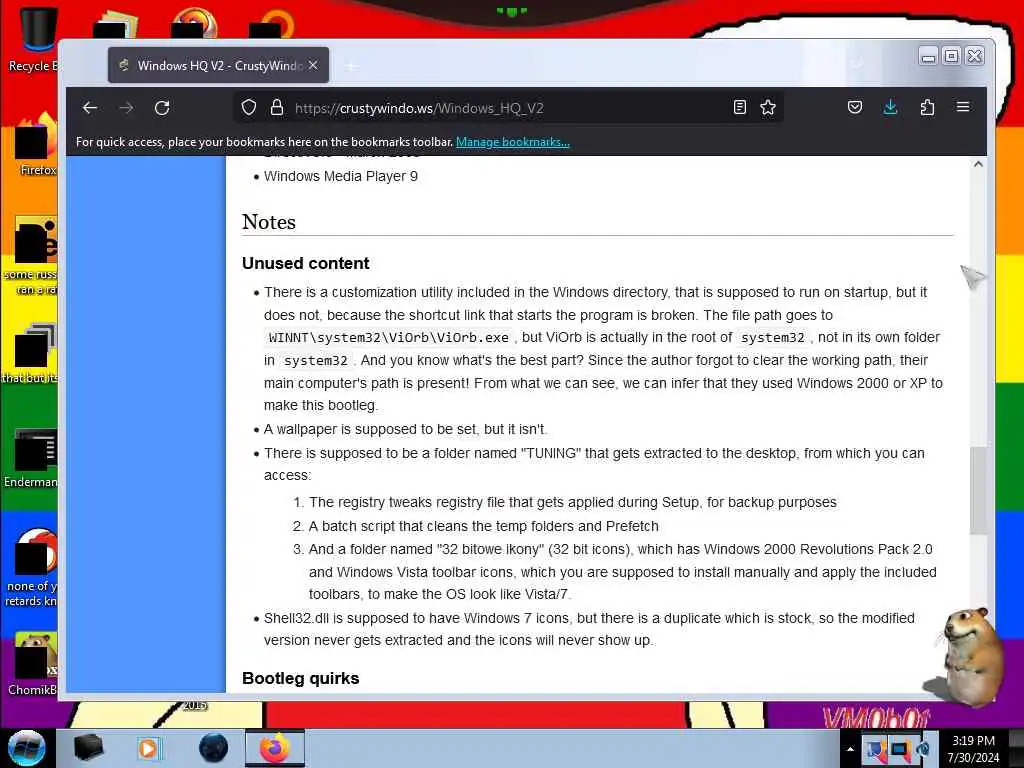Select the Firefox taskbar button

pos(274,748)
